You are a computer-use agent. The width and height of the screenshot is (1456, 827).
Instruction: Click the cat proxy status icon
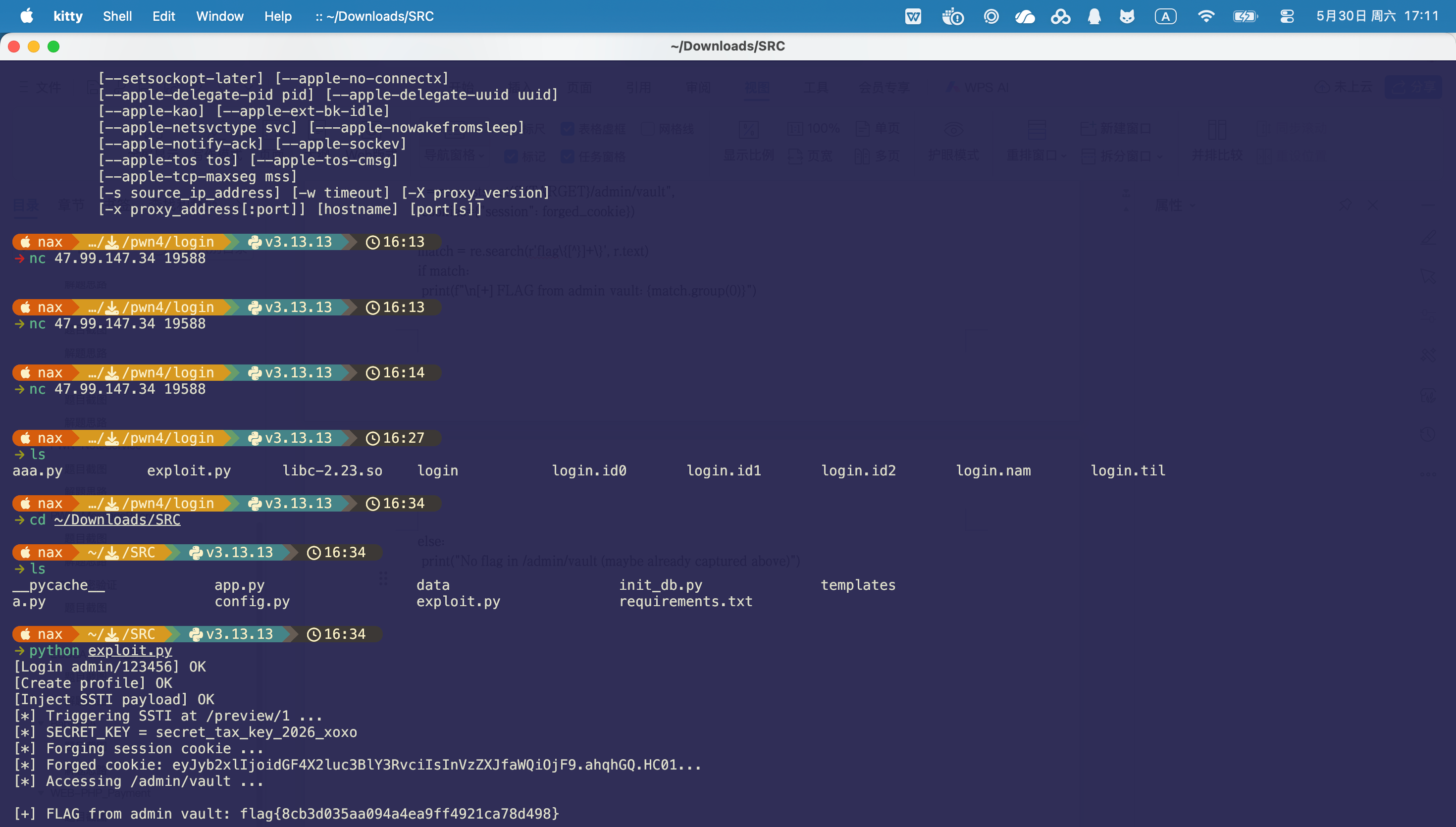[x=1127, y=16]
